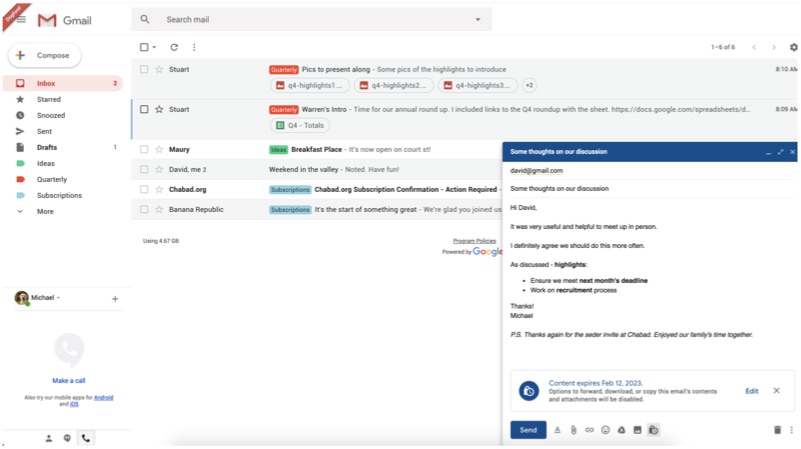Click the insert photo icon
Screen dimensions: 801x449
[637, 430]
